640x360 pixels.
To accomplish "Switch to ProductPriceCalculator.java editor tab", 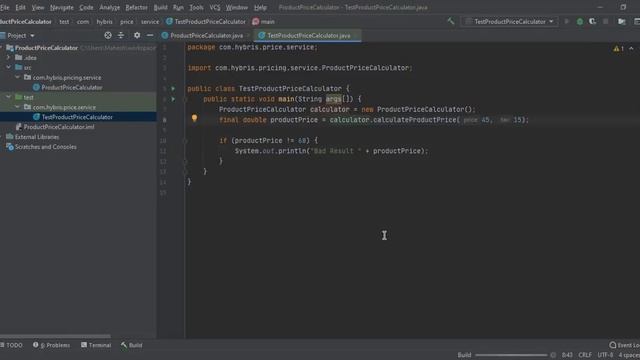I will [206, 36].
